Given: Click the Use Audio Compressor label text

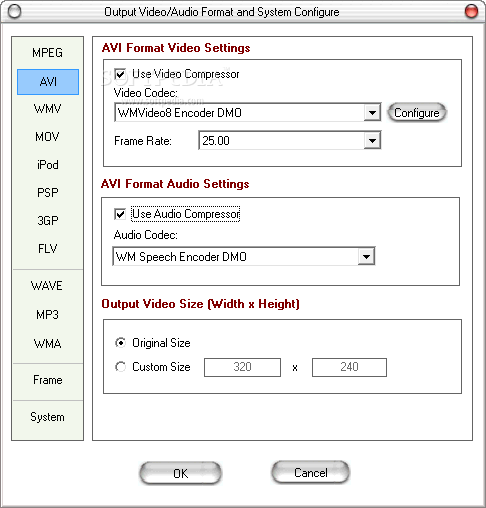Looking at the screenshot, I should click(186, 214).
